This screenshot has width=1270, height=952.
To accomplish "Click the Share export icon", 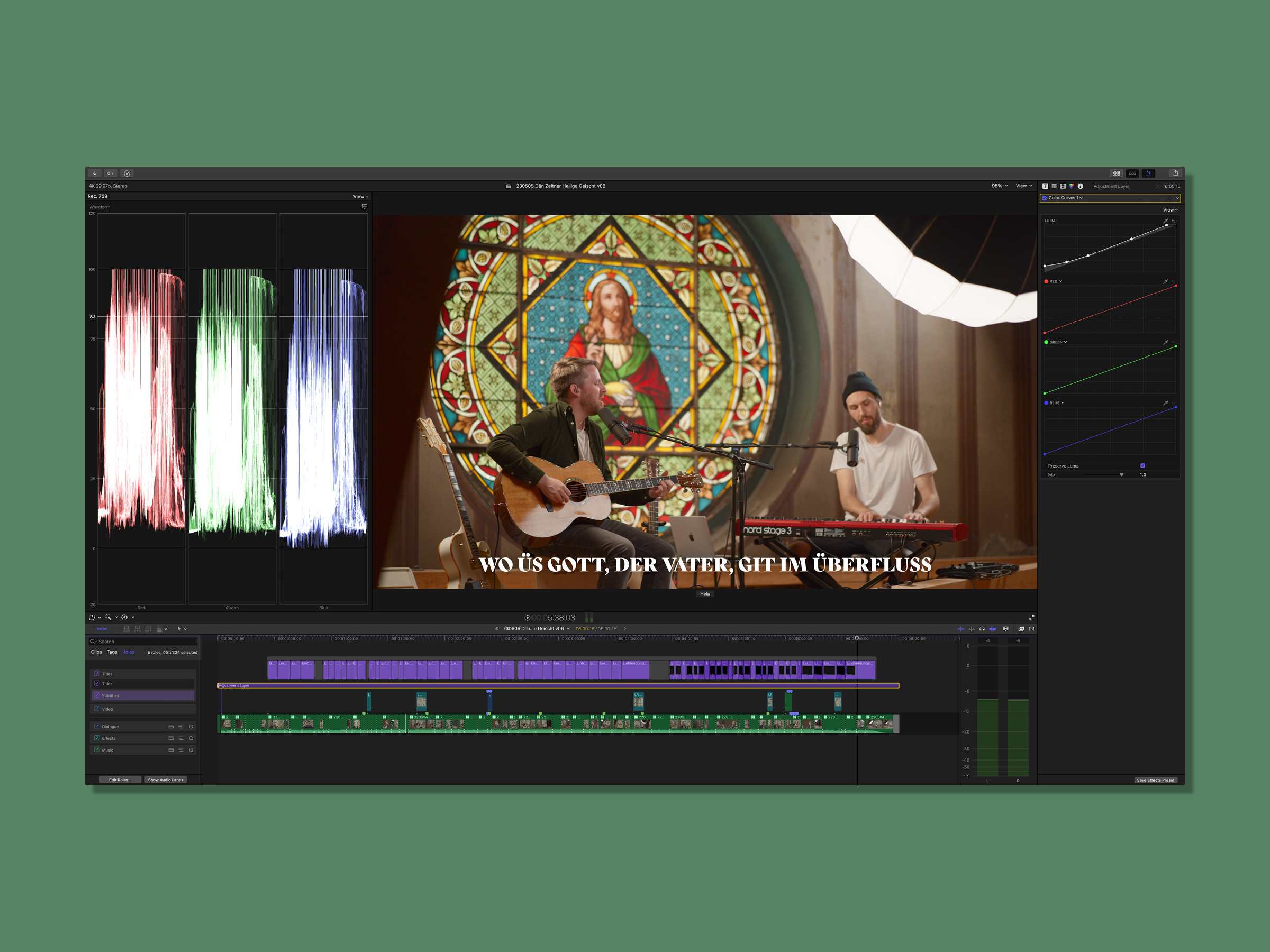I will pos(1175,173).
